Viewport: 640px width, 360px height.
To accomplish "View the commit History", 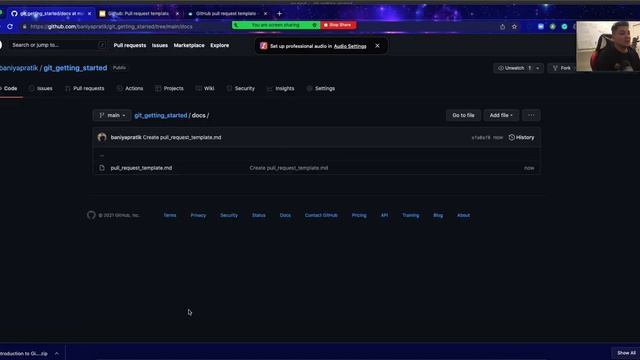I will pos(521,138).
